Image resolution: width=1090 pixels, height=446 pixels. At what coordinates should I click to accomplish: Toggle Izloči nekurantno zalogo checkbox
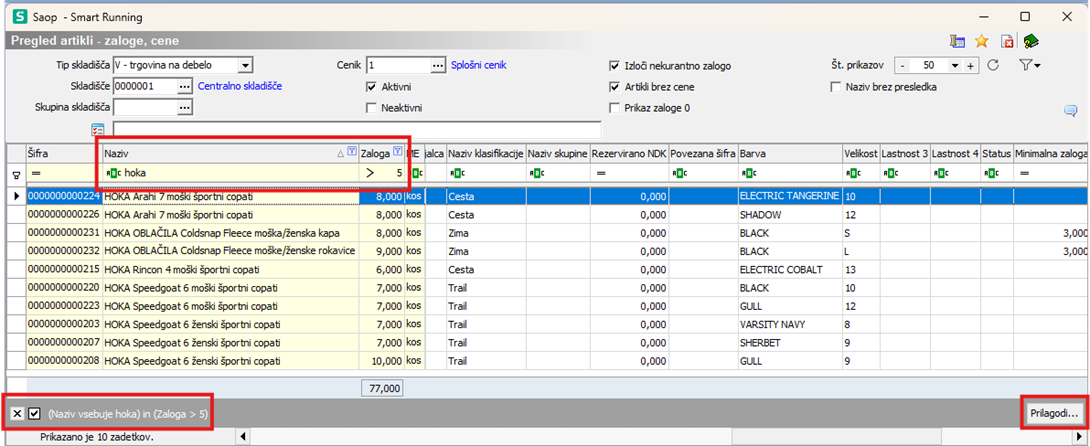point(614,66)
